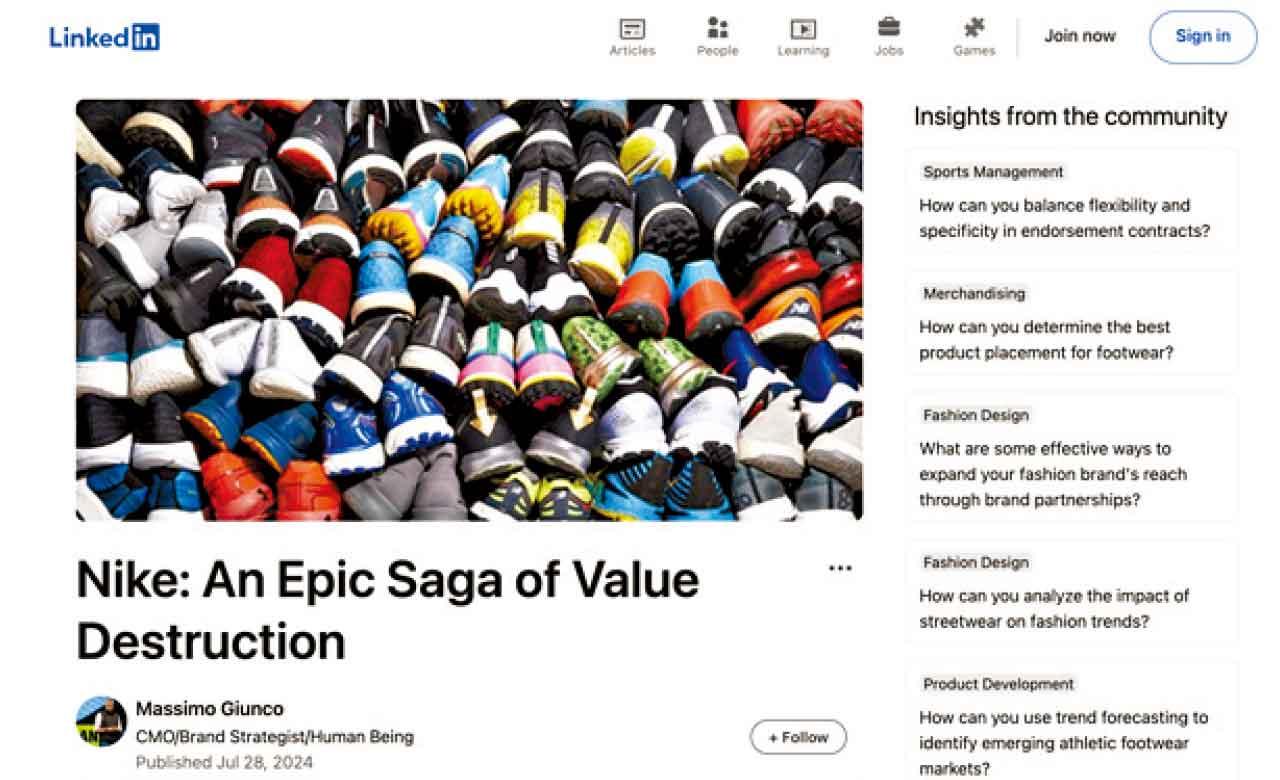Screen dimensions: 1280x780
Task: Click the LinkedIn logo
Action: click(104, 37)
